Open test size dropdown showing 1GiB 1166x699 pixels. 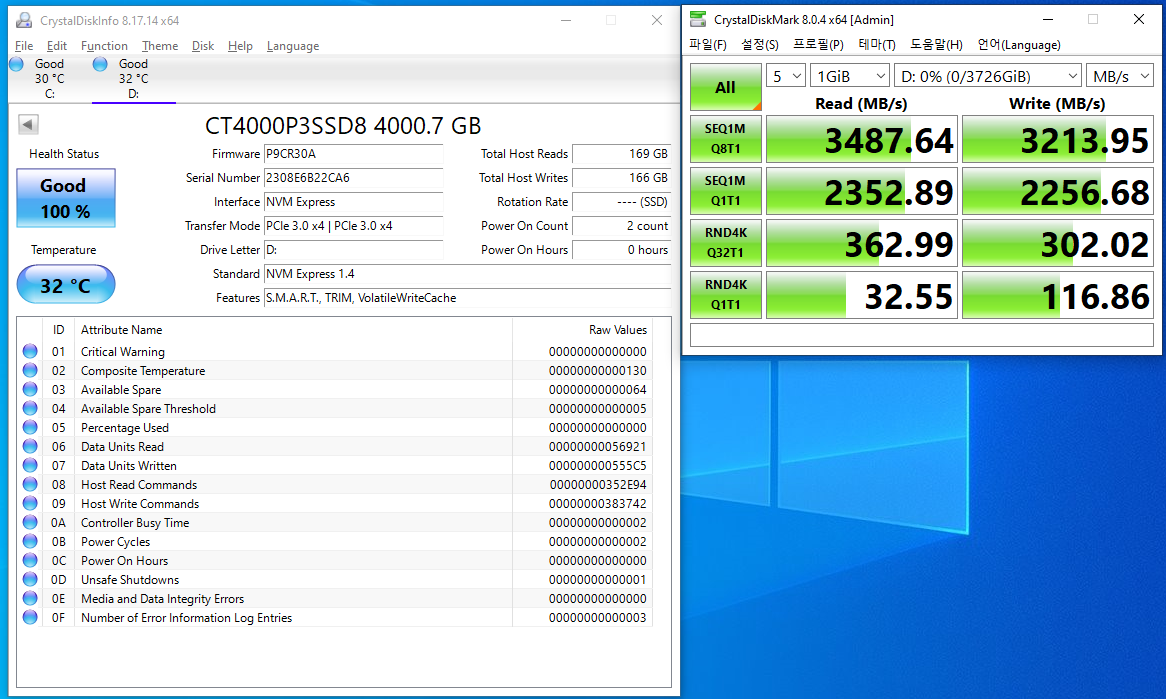850,76
